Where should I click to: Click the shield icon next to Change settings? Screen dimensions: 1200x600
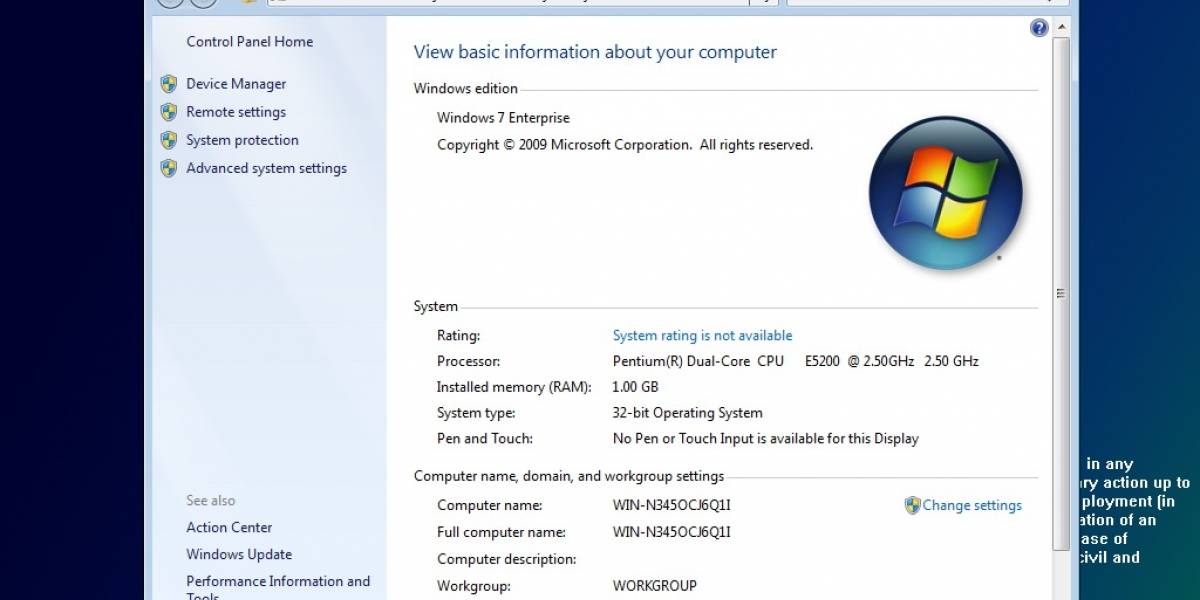point(912,505)
